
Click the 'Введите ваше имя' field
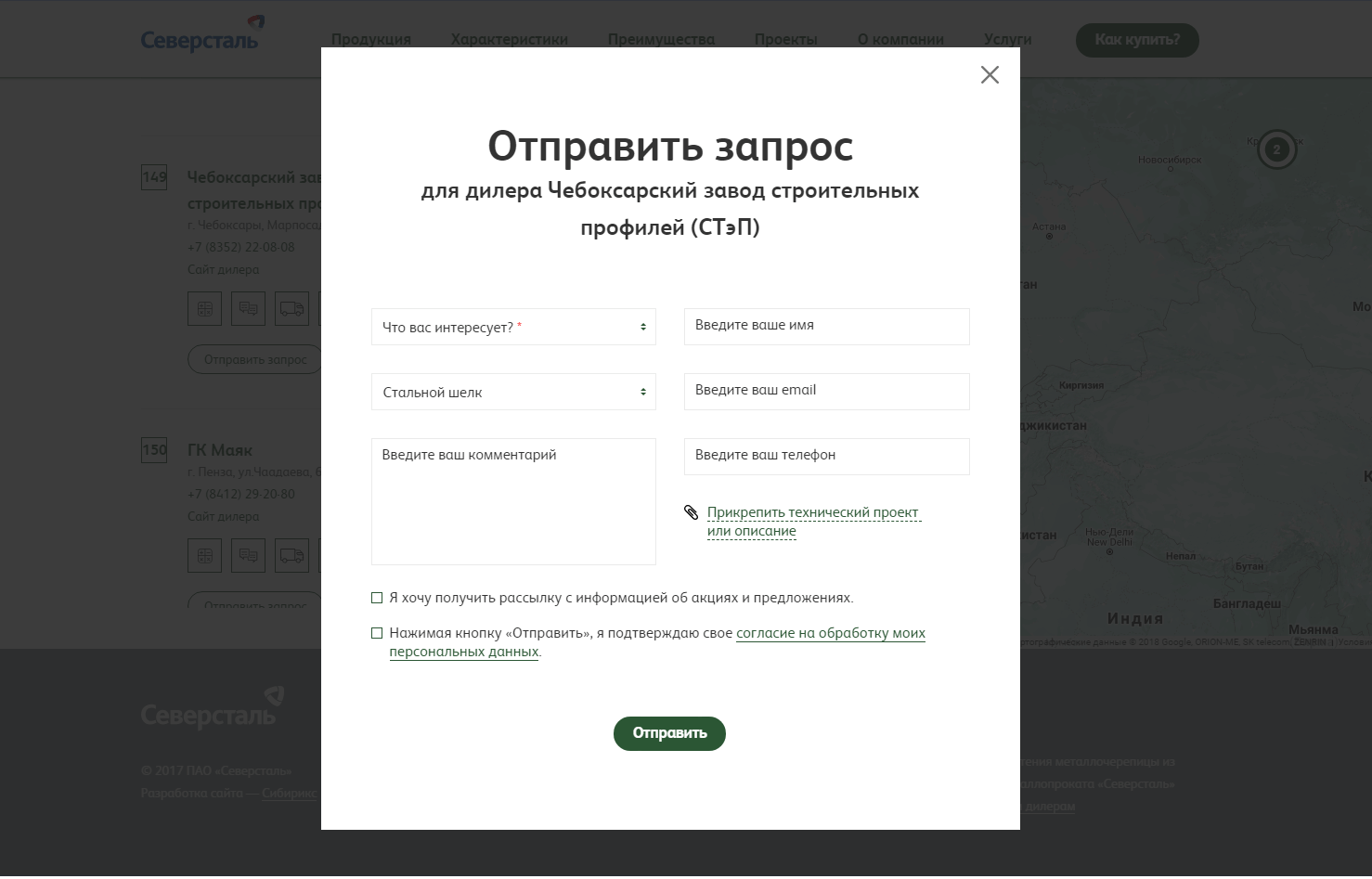coord(826,327)
